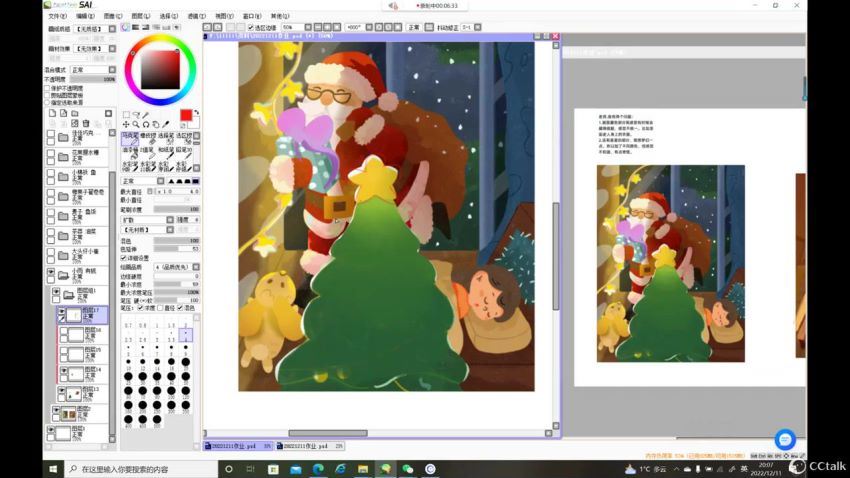Delete the selected layer trash icon
The height and width of the screenshot is (478, 850).
[86, 124]
